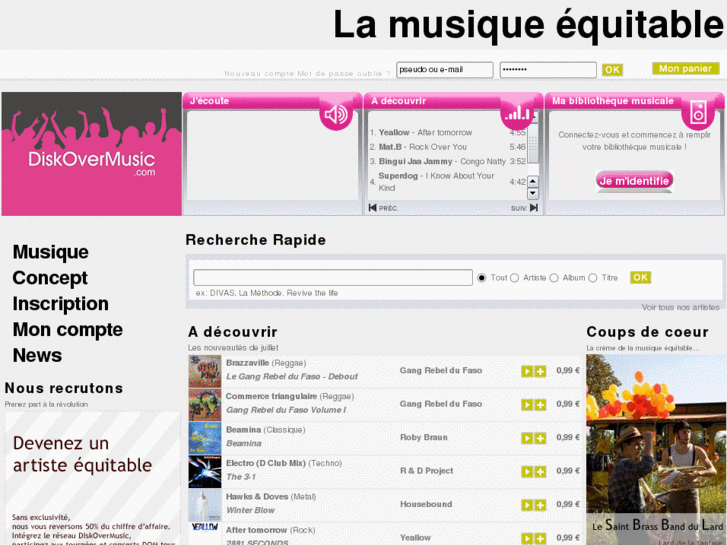Click the speaker icon in J'écoute panel
The image size is (727, 545).
[x=336, y=114]
